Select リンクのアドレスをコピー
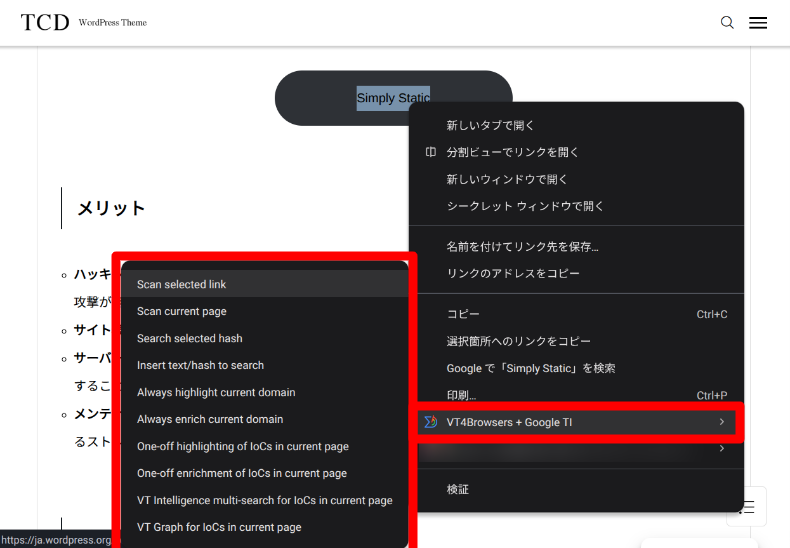The image size is (790, 548). pos(576,273)
